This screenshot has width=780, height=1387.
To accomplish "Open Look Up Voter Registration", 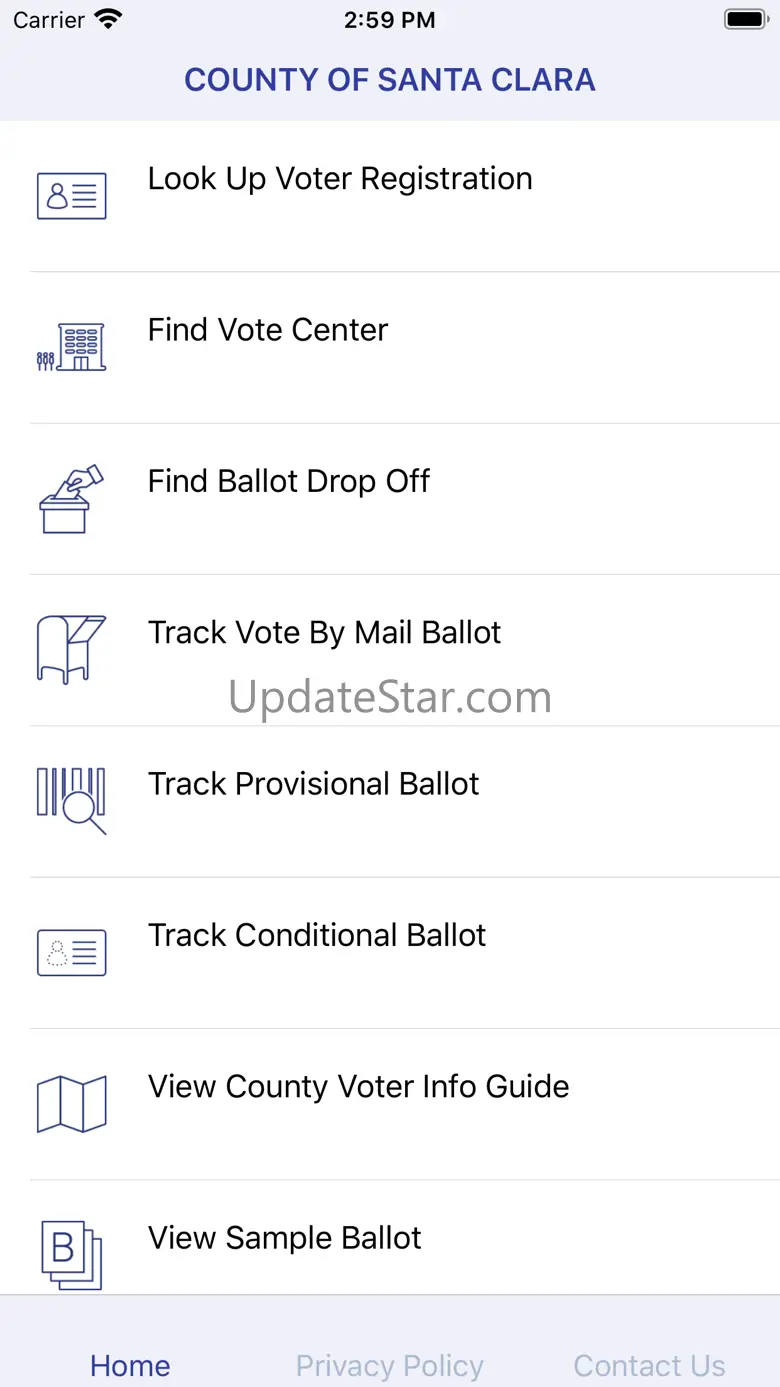I will coord(340,179).
